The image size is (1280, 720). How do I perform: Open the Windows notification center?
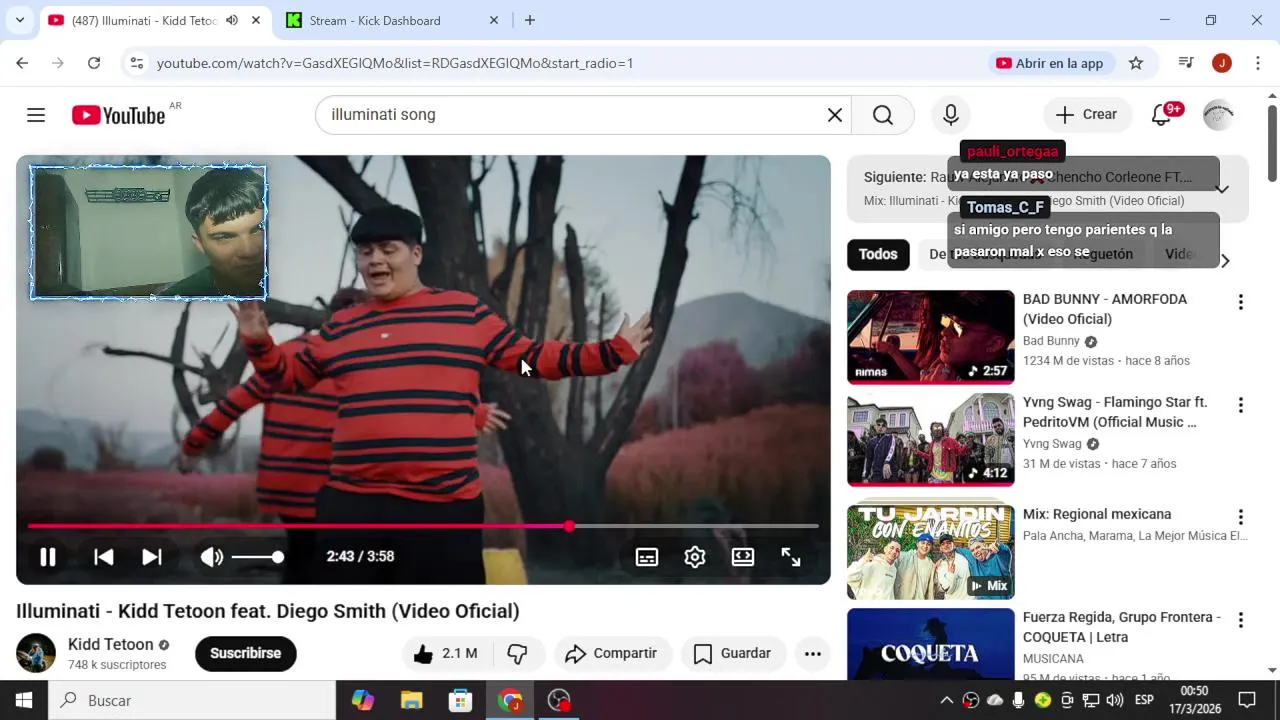tap(1247, 700)
